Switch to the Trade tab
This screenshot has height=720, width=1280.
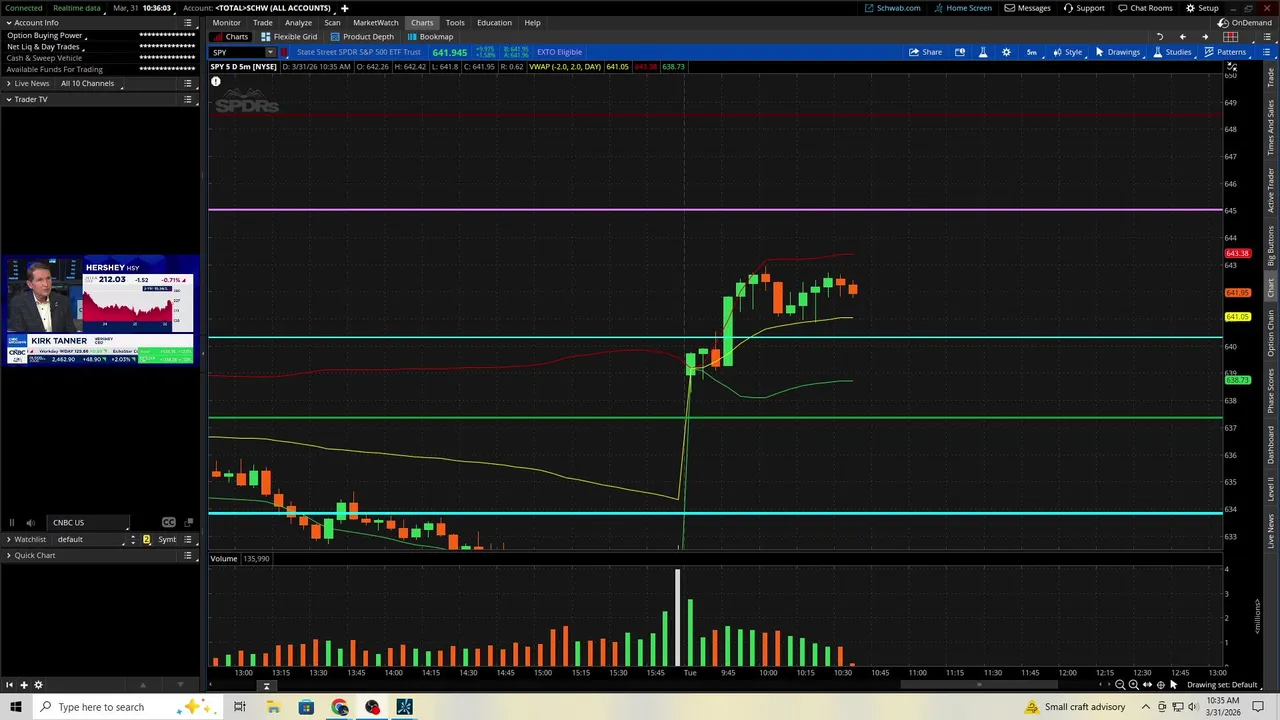coord(262,22)
